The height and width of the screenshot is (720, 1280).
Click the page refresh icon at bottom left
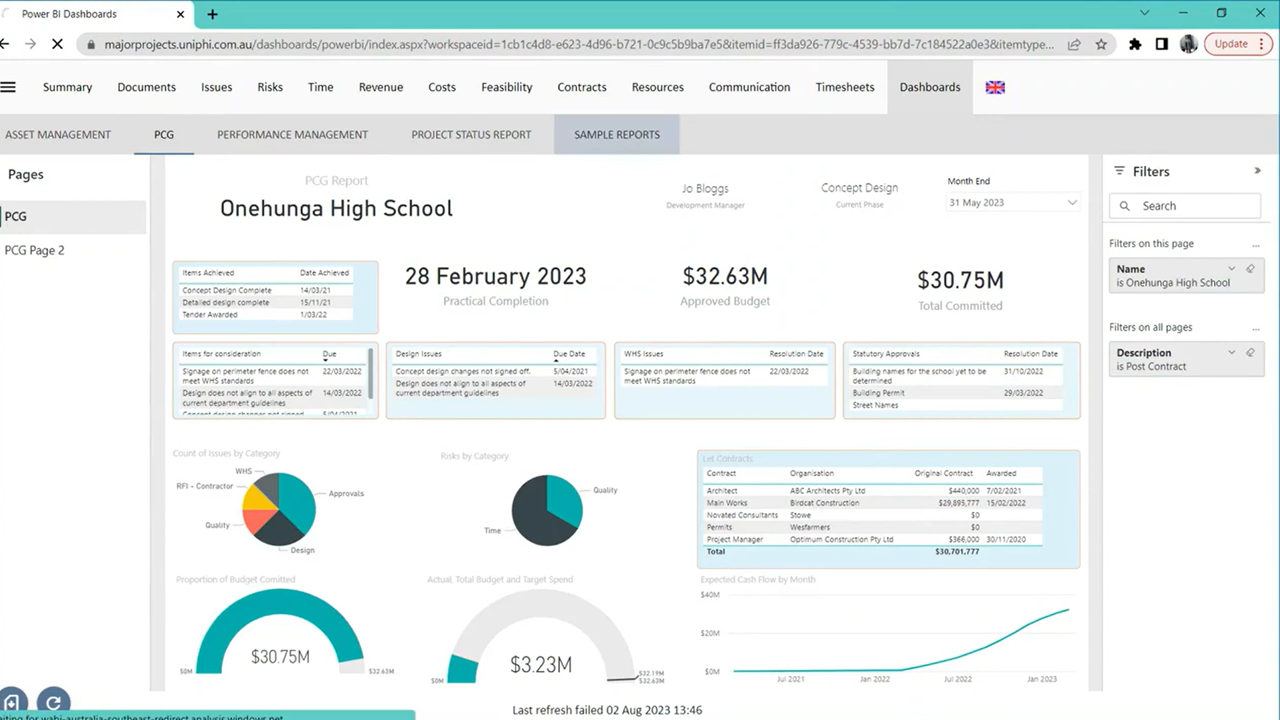click(x=53, y=701)
